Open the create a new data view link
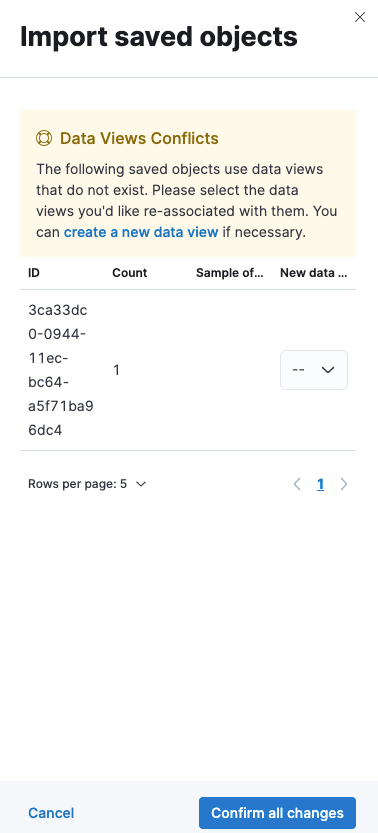Viewport: 378px width, 833px height. click(x=141, y=232)
